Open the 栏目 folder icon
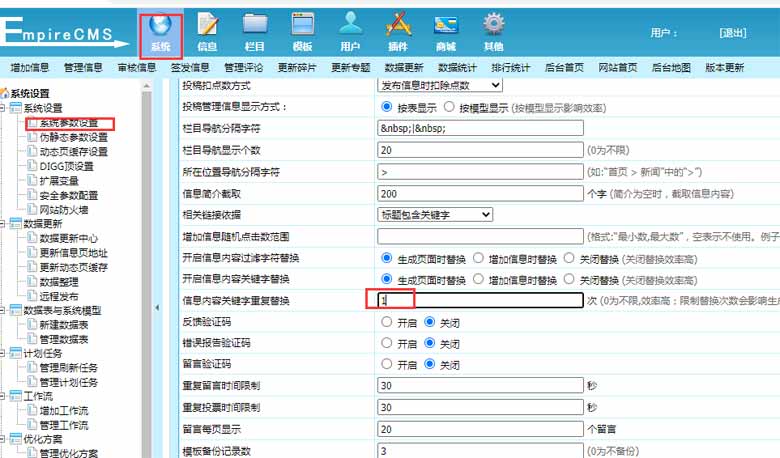This screenshot has height=458, width=780. click(255, 25)
